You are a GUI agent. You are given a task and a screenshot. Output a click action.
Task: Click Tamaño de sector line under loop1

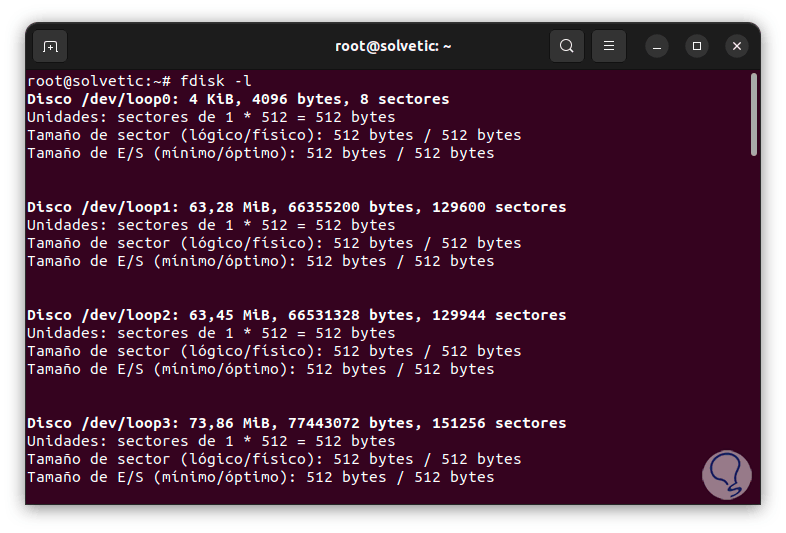(274, 243)
